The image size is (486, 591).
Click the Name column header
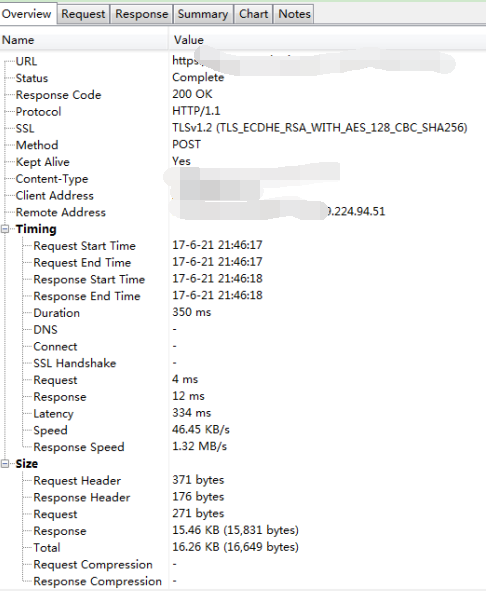coord(84,40)
